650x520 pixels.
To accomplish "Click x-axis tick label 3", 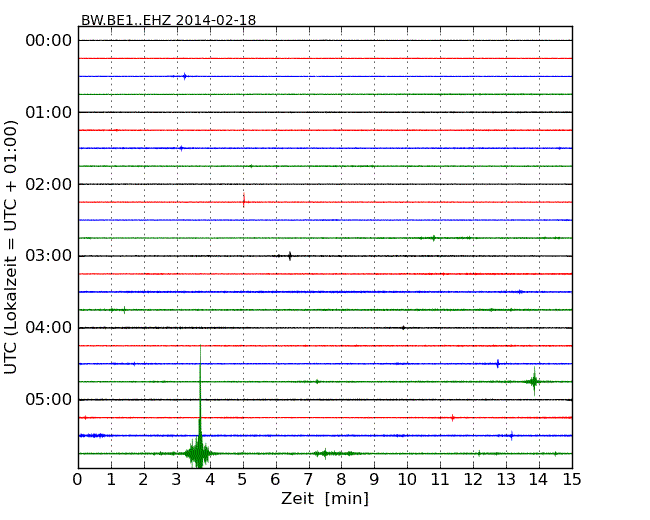I will click(177, 479).
